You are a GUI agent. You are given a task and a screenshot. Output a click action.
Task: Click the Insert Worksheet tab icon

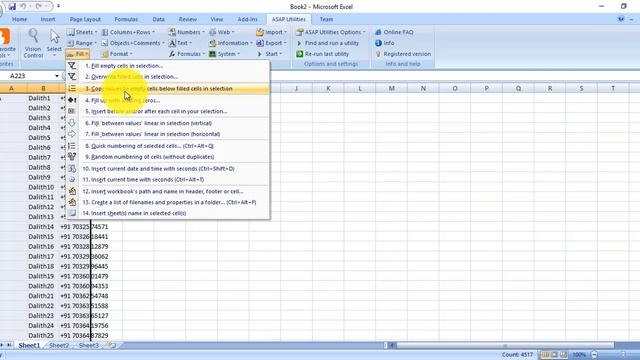(x=112, y=345)
